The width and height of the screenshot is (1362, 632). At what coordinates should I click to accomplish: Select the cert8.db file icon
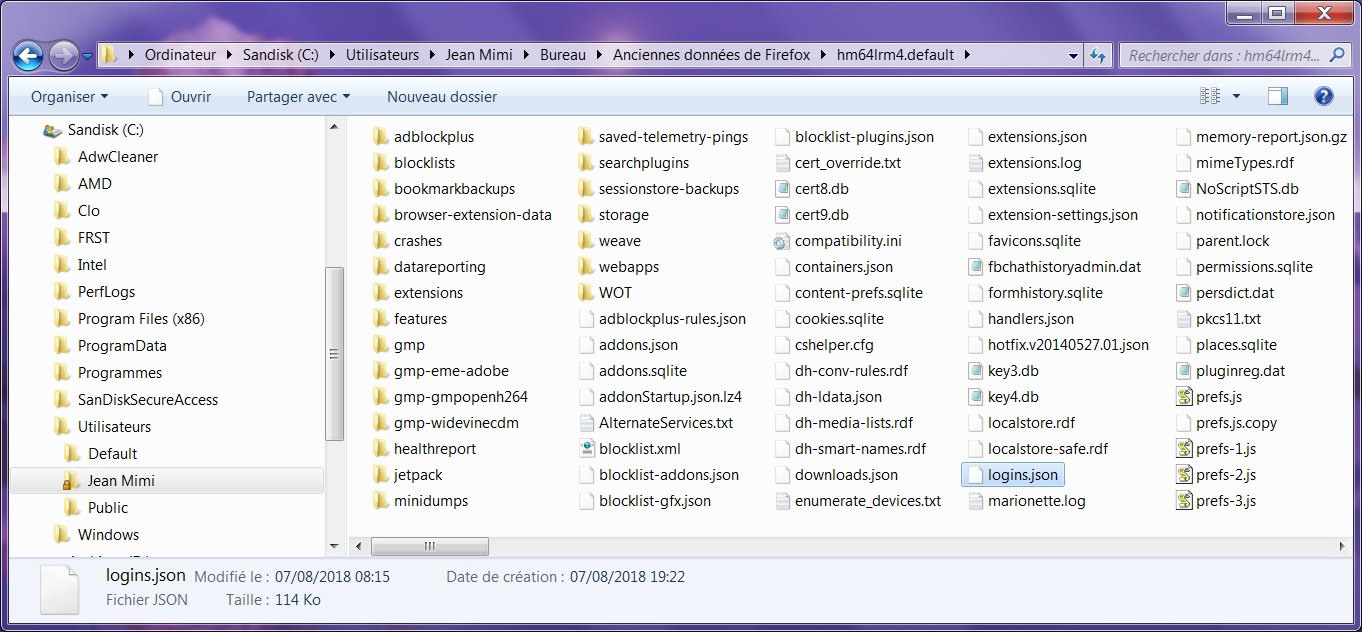(x=784, y=189)
